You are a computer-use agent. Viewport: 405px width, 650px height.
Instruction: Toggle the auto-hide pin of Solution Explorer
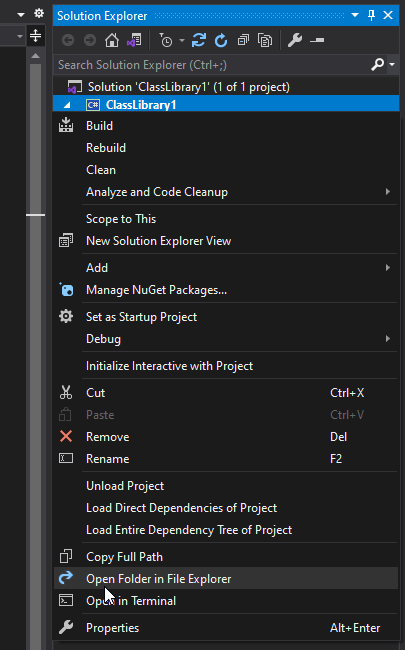371,15
